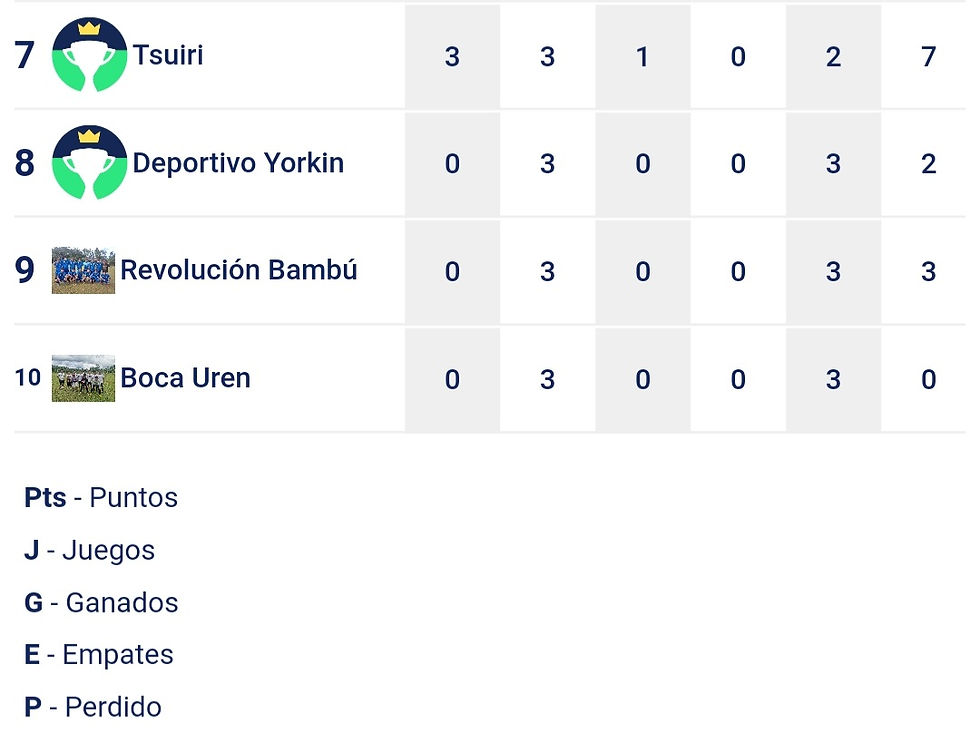Click the Pts - Puntos legend entry
This screenshot has width=980, height=734.
101,498
